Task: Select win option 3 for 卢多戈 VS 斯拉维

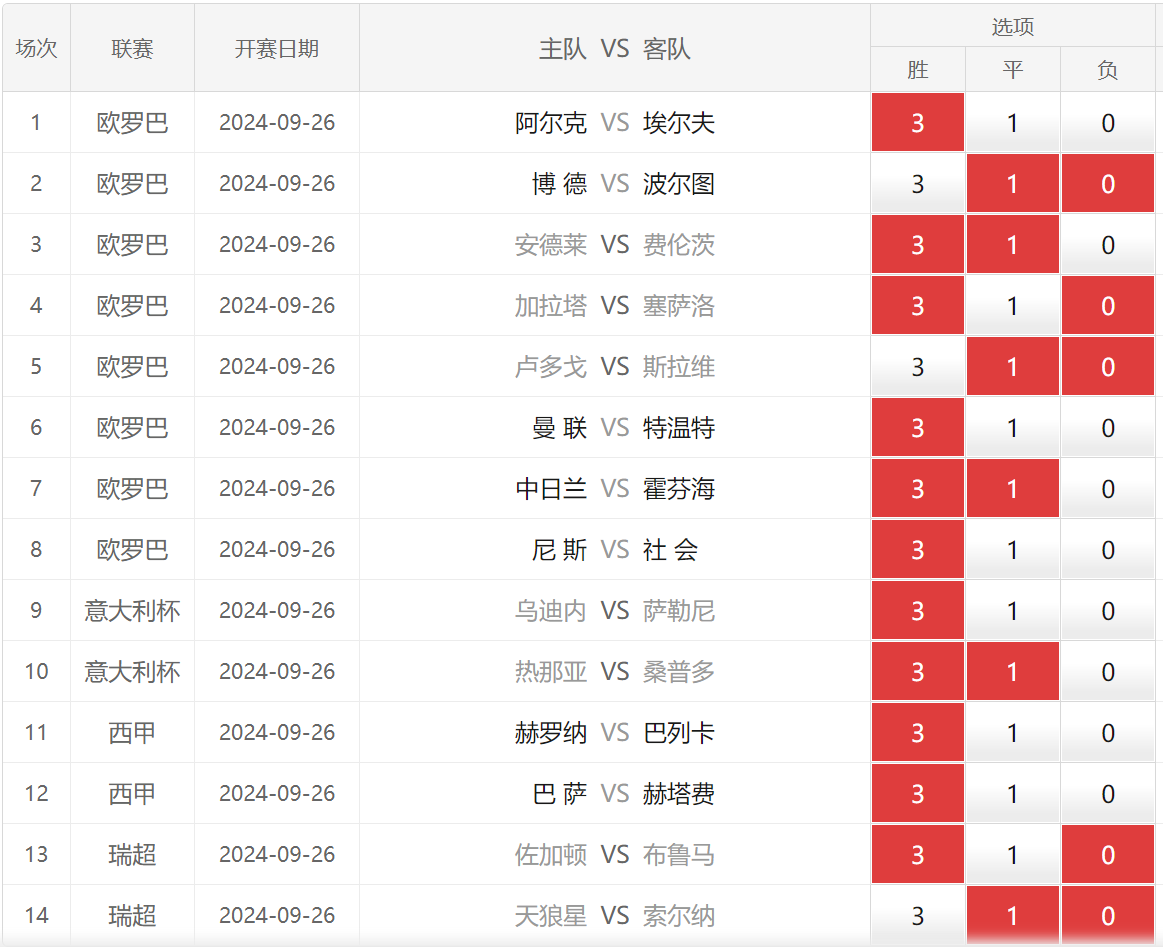Action: pos(917,366)
